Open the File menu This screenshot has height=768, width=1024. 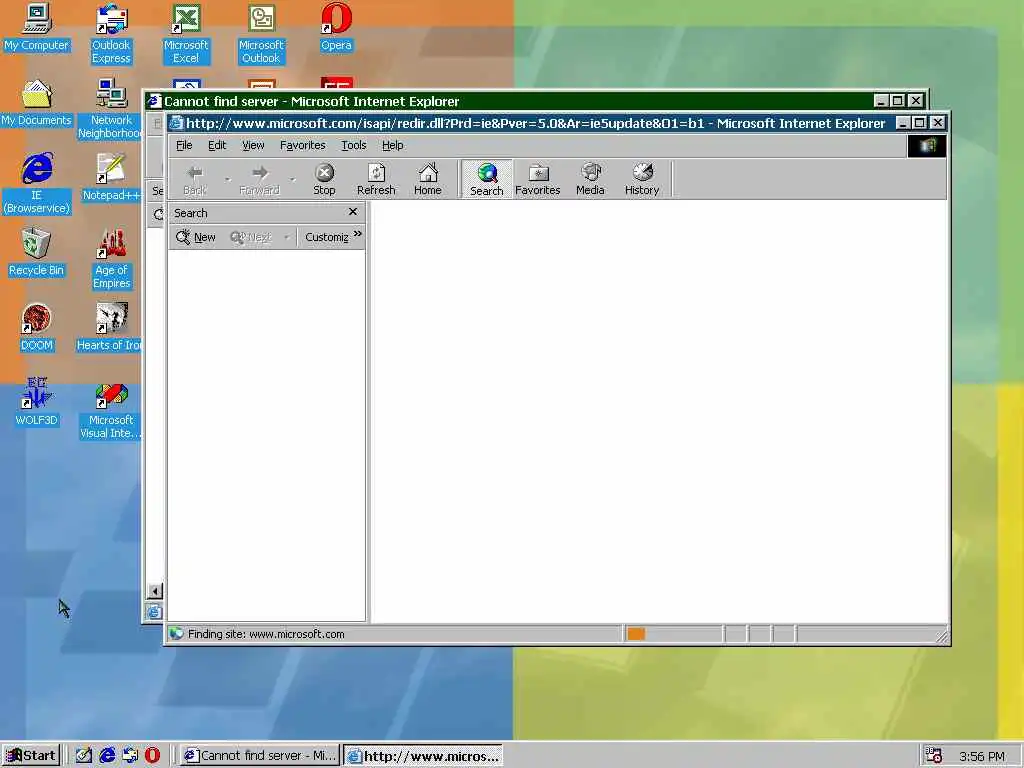pos(184,145)
